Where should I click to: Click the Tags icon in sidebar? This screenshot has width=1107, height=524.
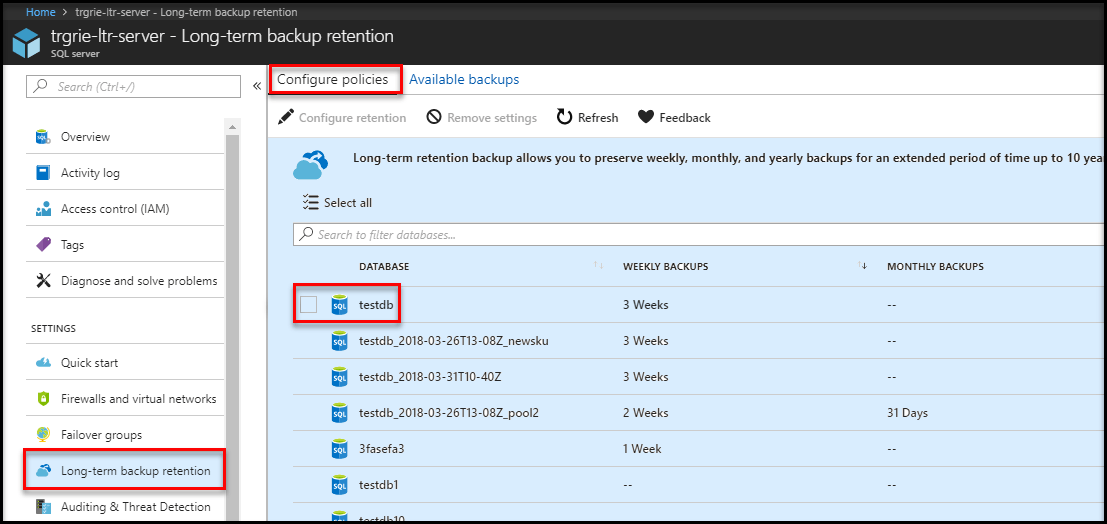(x=43, y=244)
